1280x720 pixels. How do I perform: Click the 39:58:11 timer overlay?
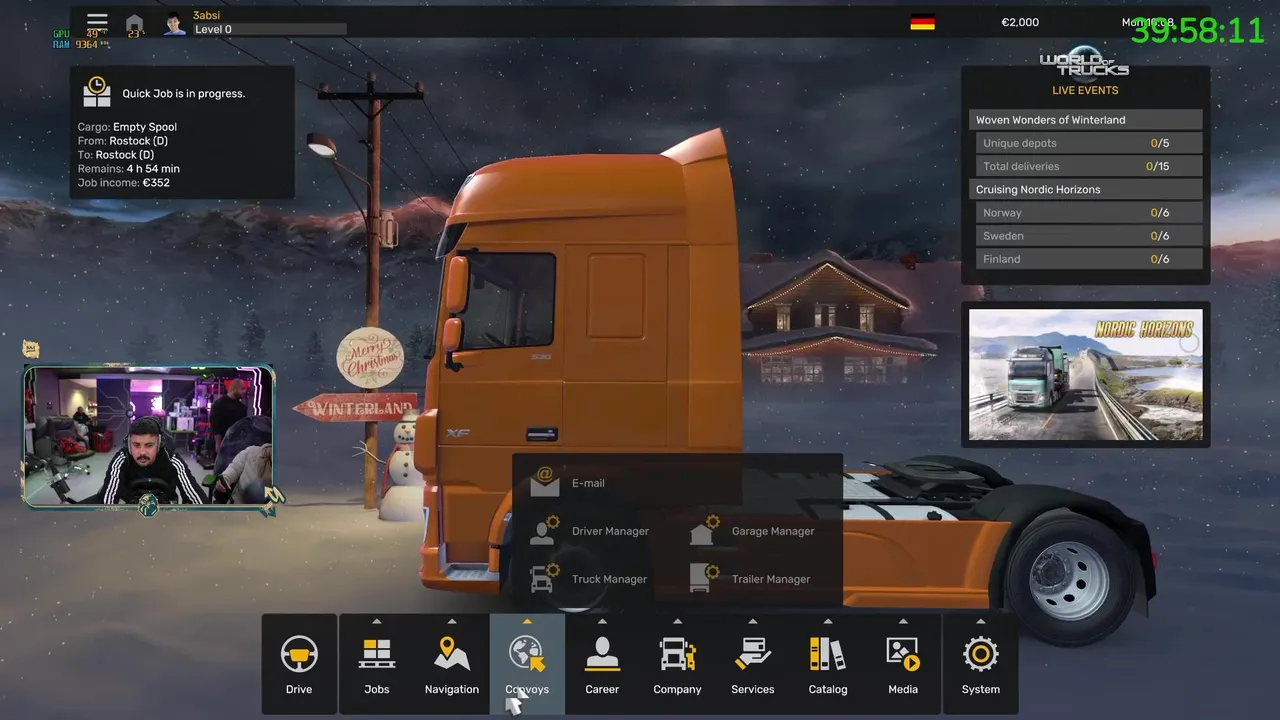pyautogui.click(x=1198, y=30)
